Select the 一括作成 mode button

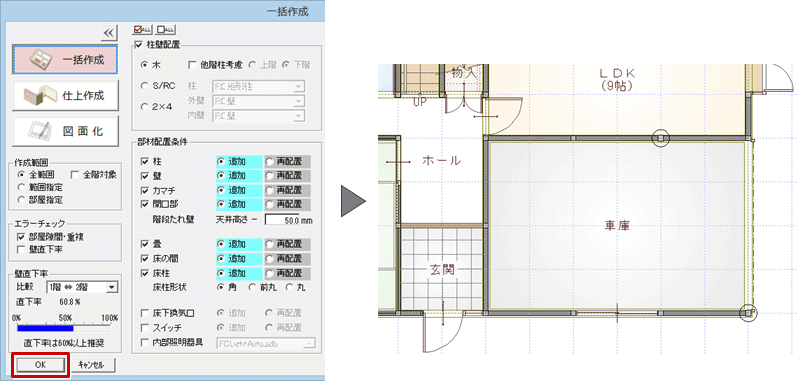[x=66, y=60]
